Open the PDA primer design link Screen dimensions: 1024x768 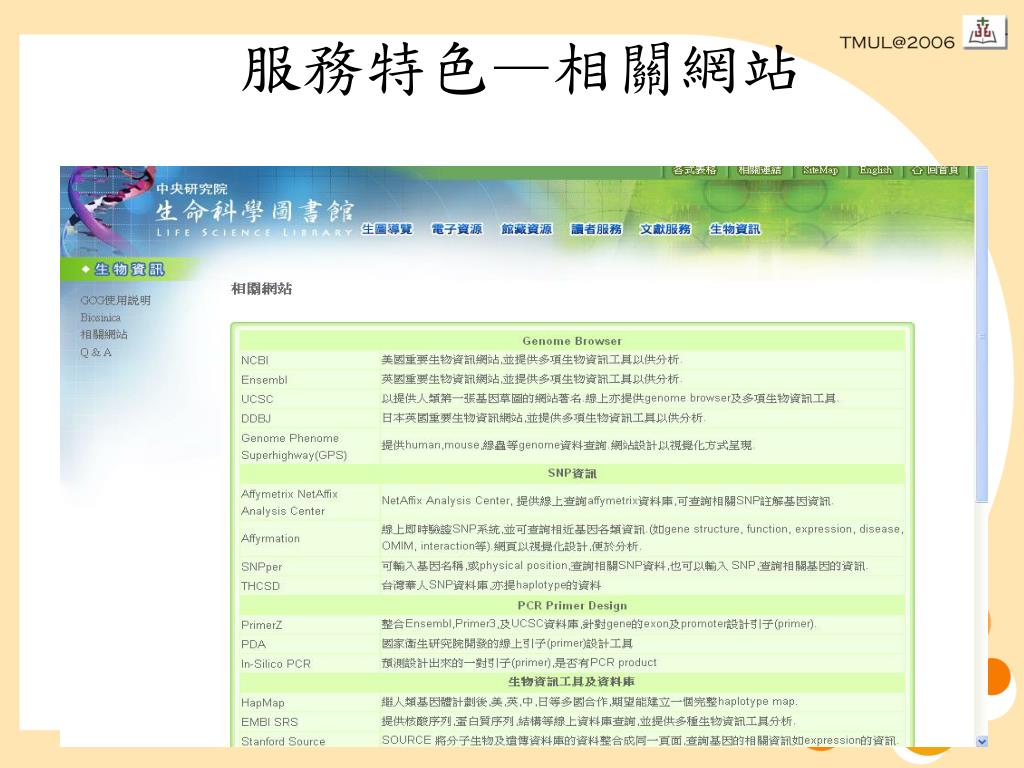(x=253, y=645)
